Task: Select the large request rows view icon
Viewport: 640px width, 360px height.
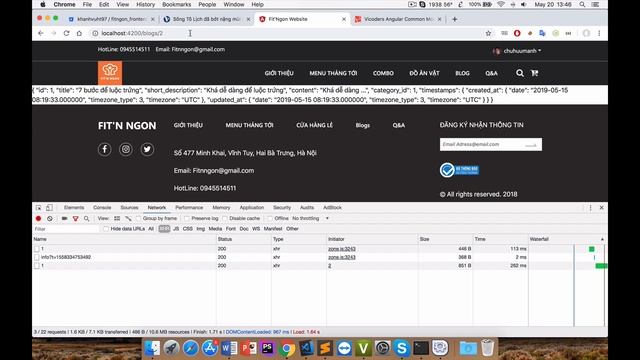Action: point(117,218)
